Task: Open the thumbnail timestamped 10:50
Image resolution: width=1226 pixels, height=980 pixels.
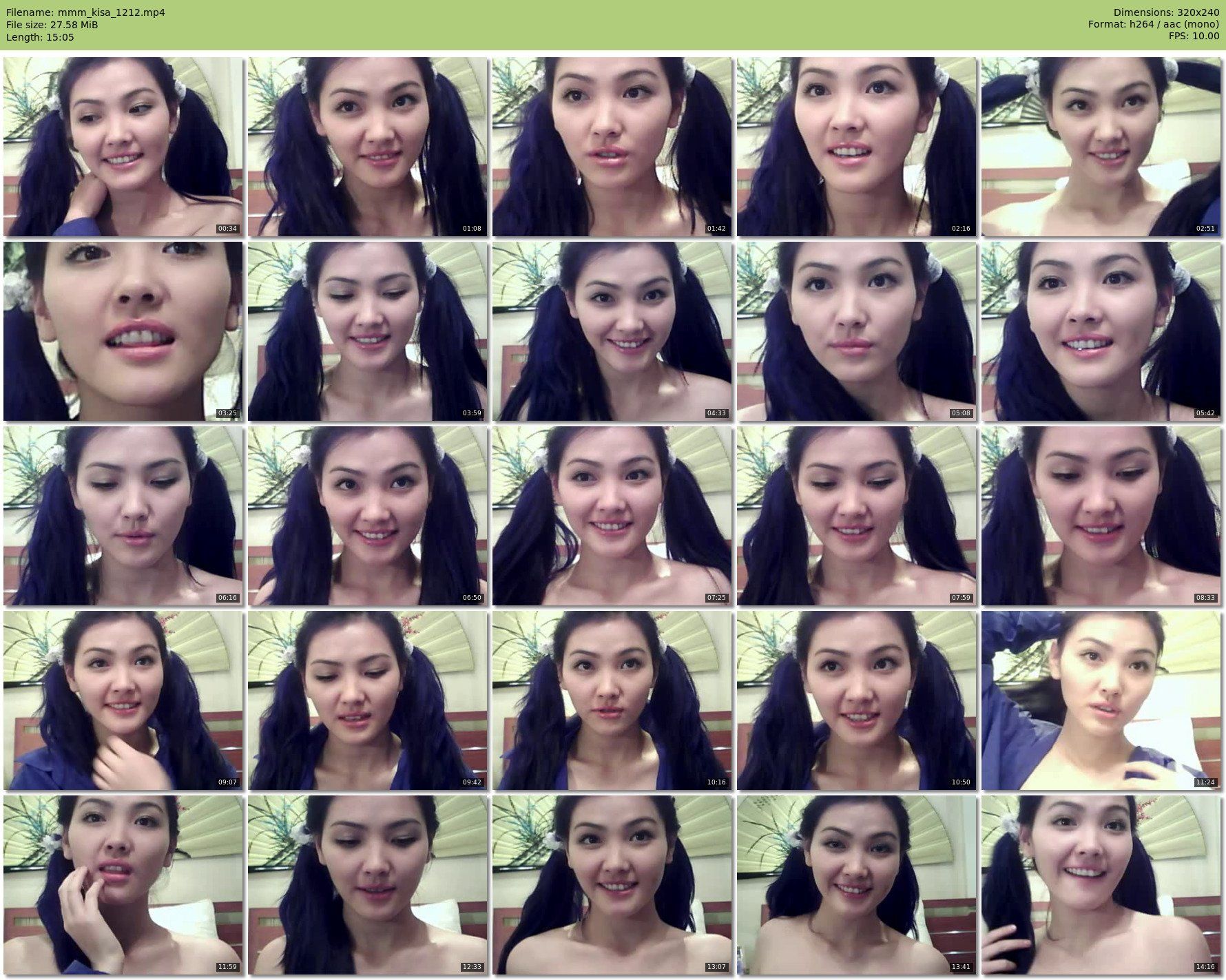Action: [856, 700]
